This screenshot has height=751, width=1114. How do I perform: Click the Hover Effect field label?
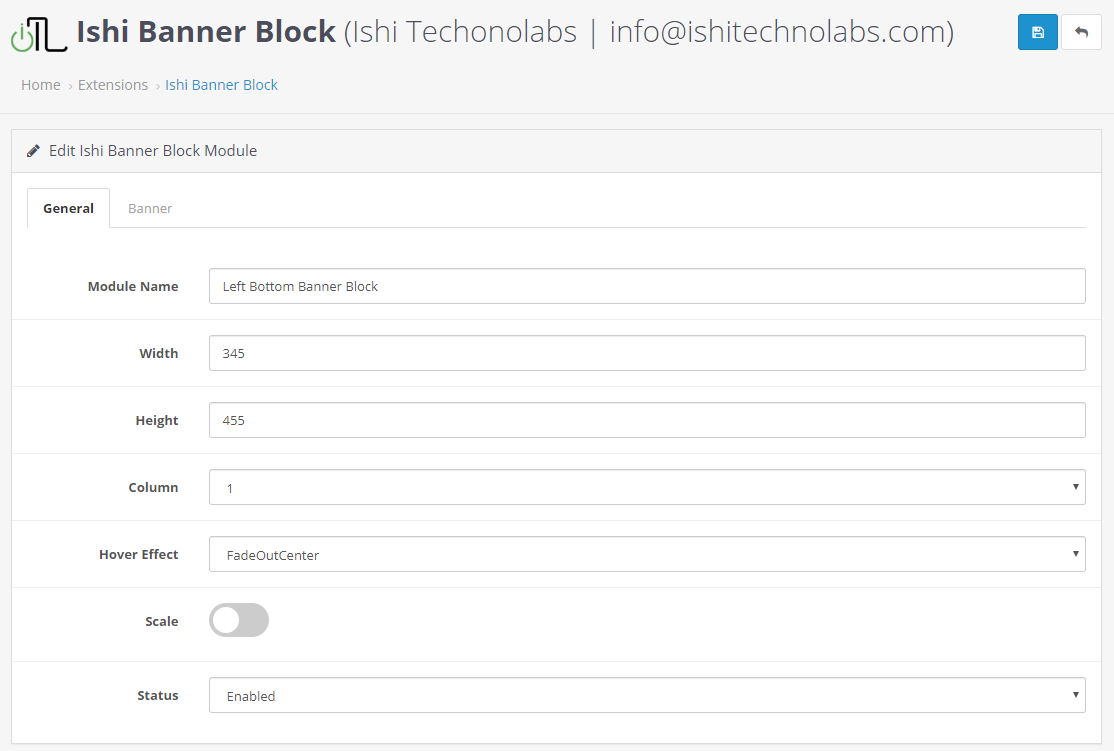pyautogui.click(x=138, y=554)
